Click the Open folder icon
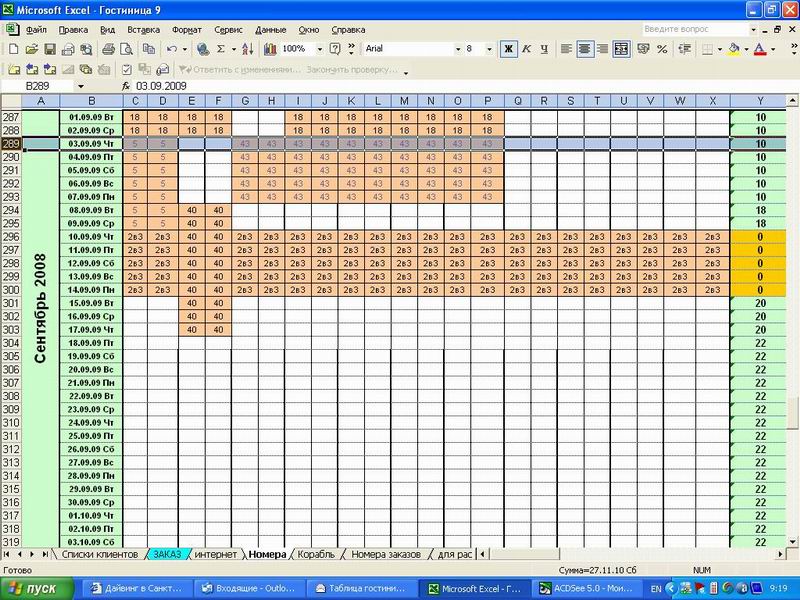This screenshot has width=800, height=600. click(x=30, y=48)
